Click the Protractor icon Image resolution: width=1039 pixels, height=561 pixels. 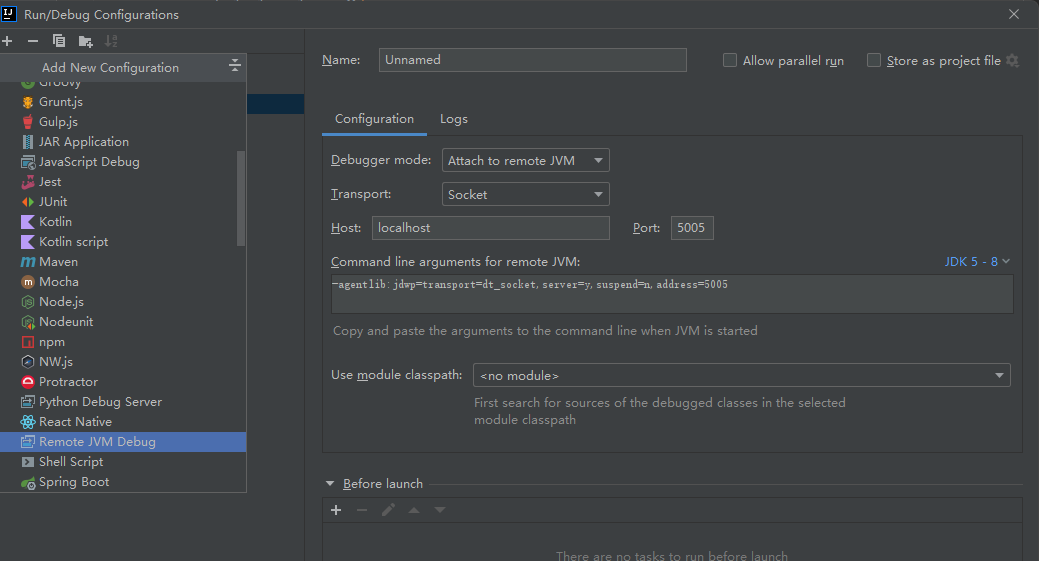pyautogui.click(x=27, y=382)
